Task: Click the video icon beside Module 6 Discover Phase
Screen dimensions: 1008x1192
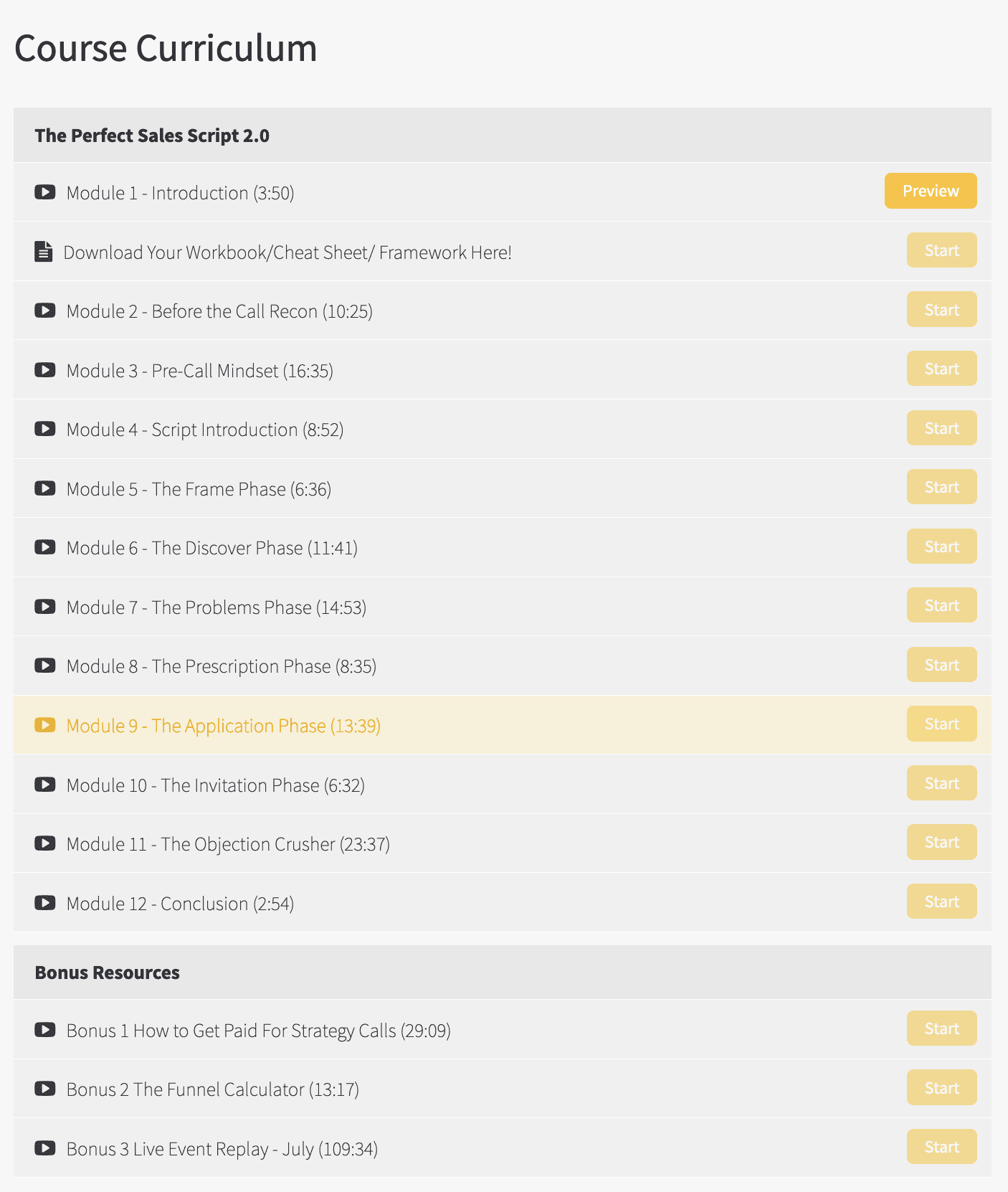Action: [x=45, y=547]
